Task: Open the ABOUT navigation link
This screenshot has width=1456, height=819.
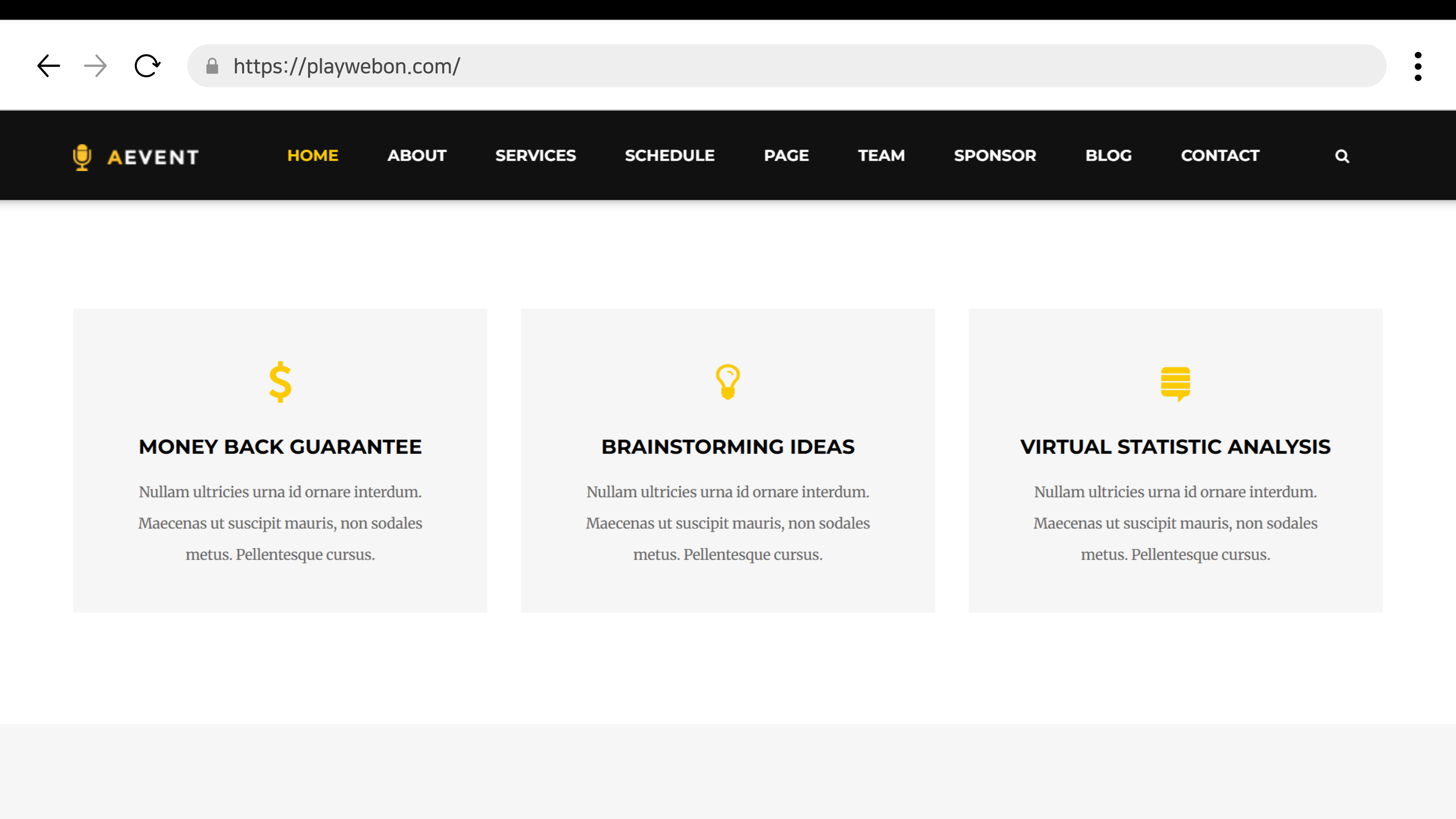Action: (x=417, y=155)
